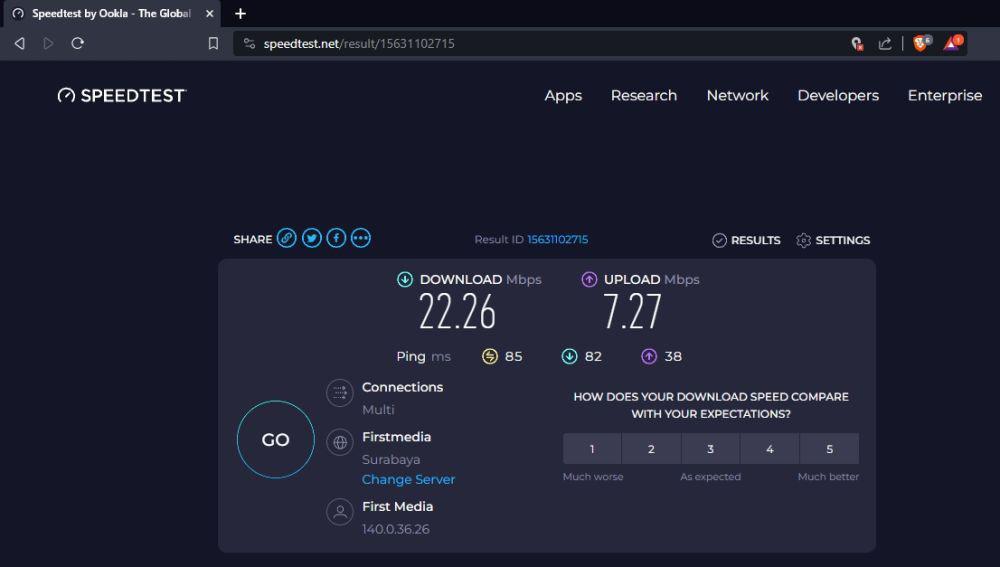
Task: Select the Speedtest by Ookla tab
Action: click(x=112, y=13)
